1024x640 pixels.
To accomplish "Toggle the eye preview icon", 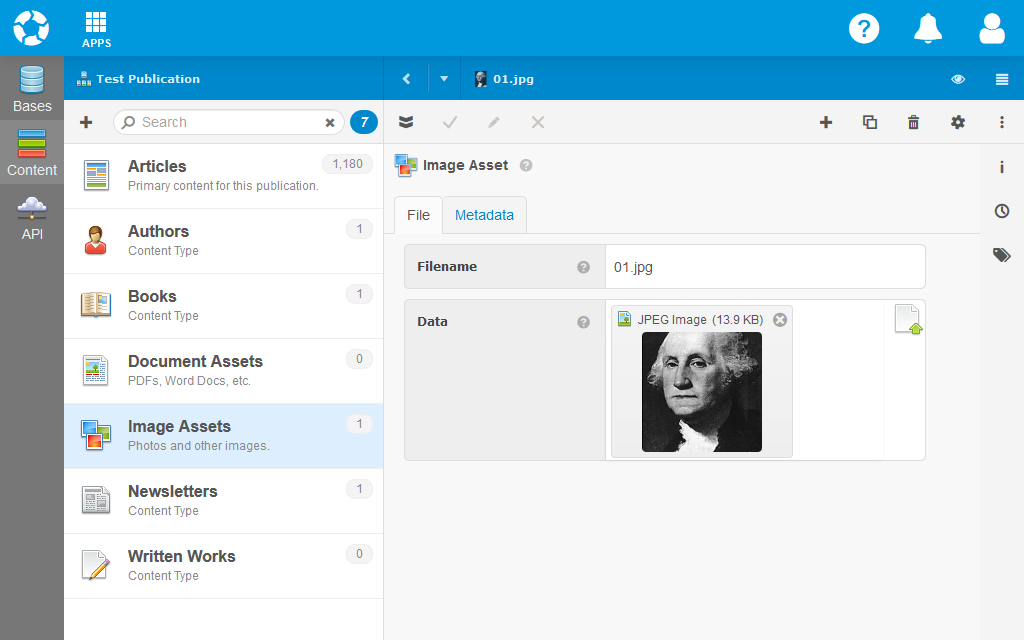I will click(958, 79).
